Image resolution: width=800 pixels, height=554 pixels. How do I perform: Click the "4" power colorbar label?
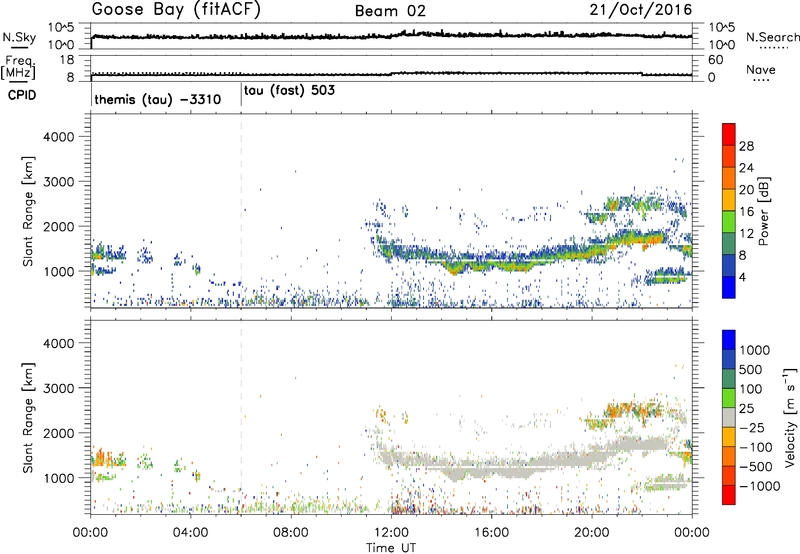click(742, 277)
